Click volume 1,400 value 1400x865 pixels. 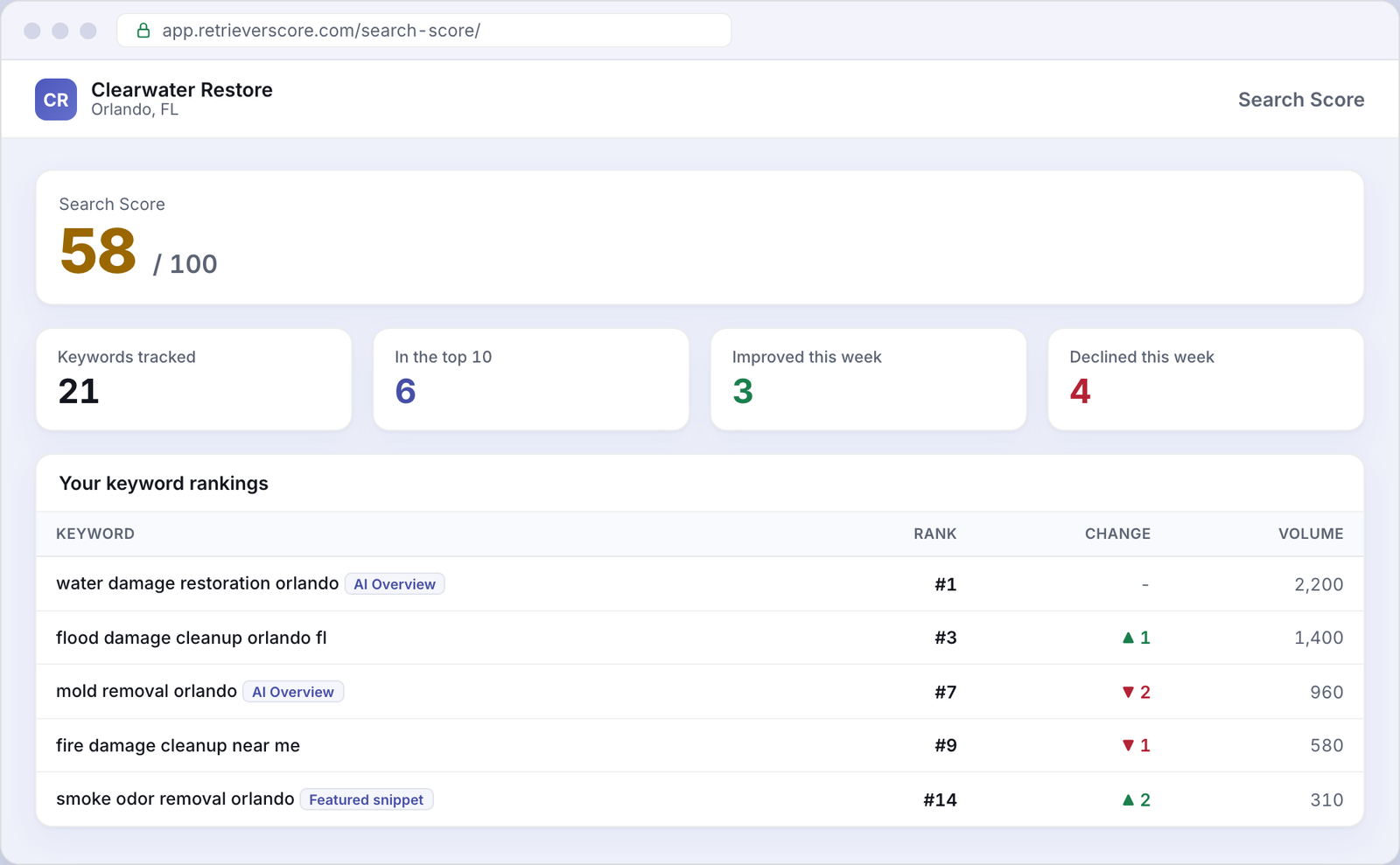[1319, 638]
